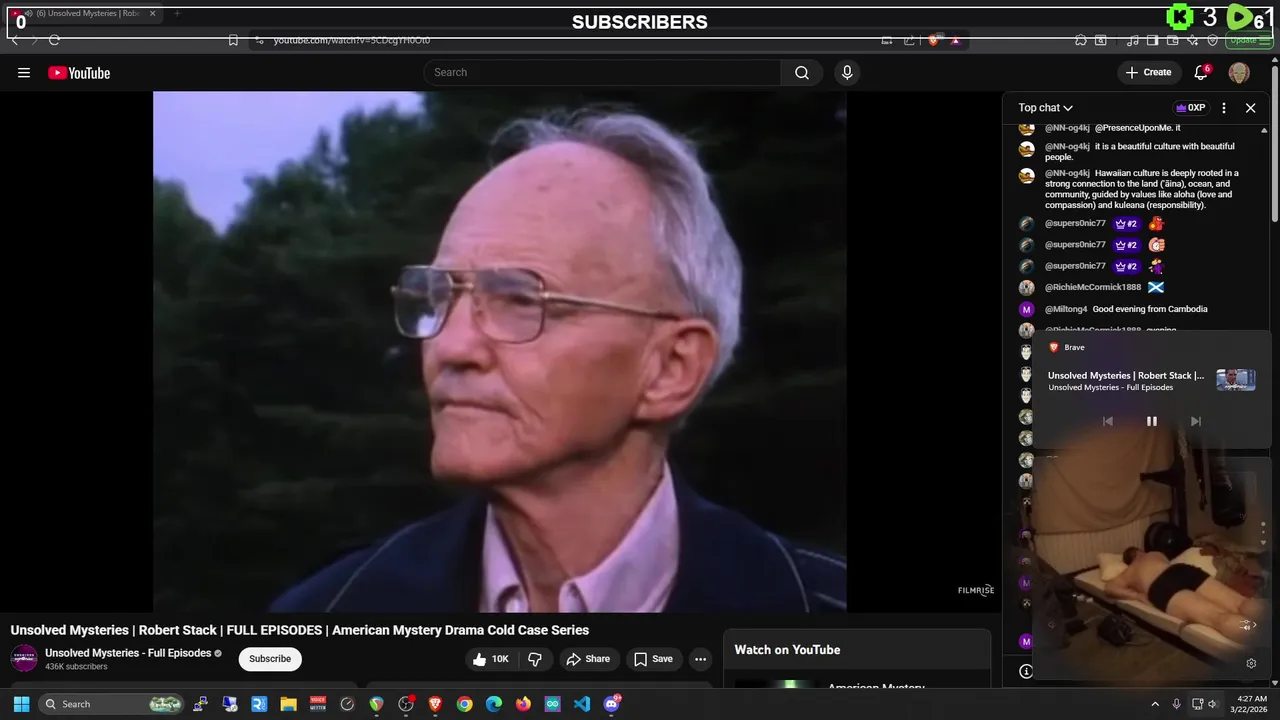Skip to next track in media popup

1195,421
